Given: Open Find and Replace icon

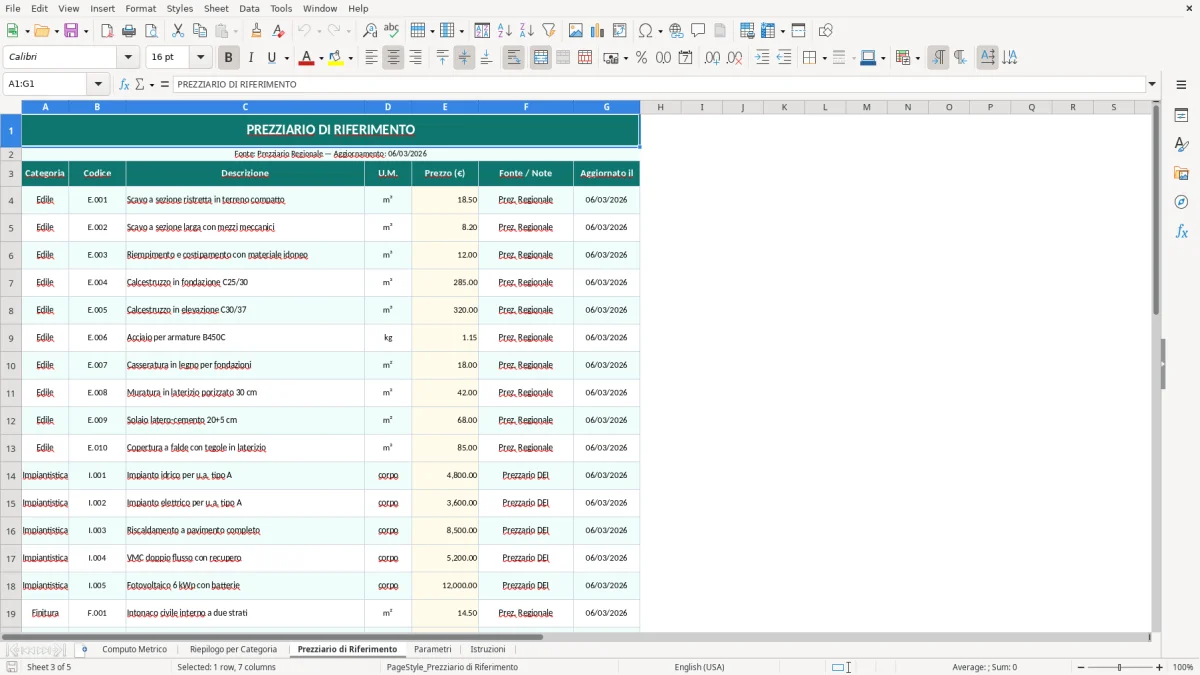Looking at the screenshot, I should point(370,31).
